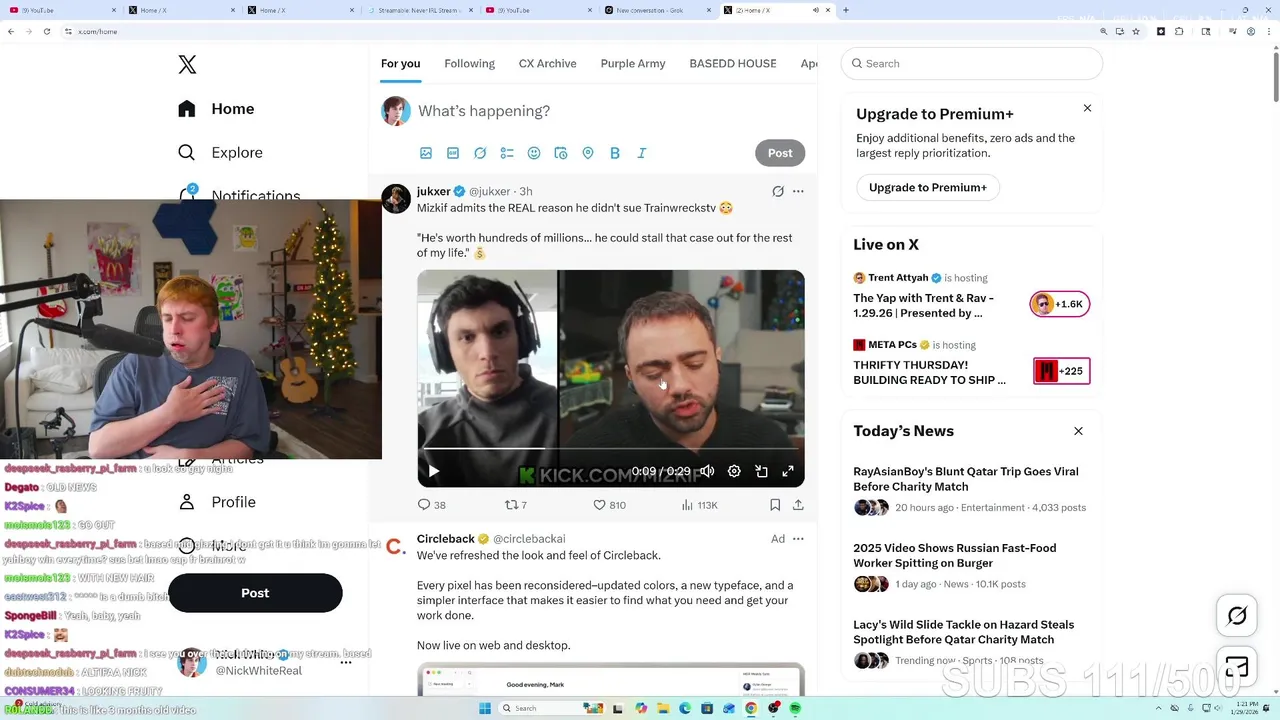This screenshot has height=720, width=1280.
Task: Click the Grok icon on jukxer's post
Action: pos(778,191)
